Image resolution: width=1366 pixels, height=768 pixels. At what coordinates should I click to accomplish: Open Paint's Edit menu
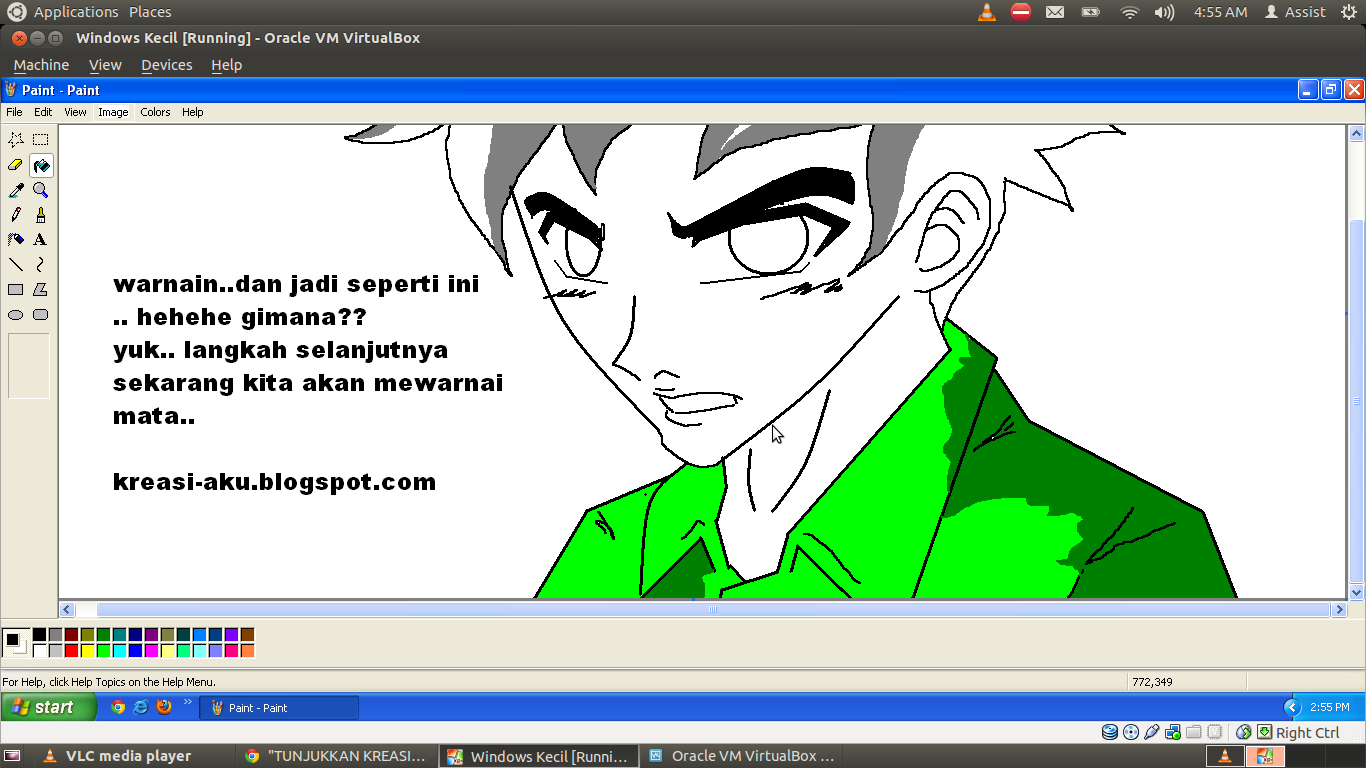43,112
